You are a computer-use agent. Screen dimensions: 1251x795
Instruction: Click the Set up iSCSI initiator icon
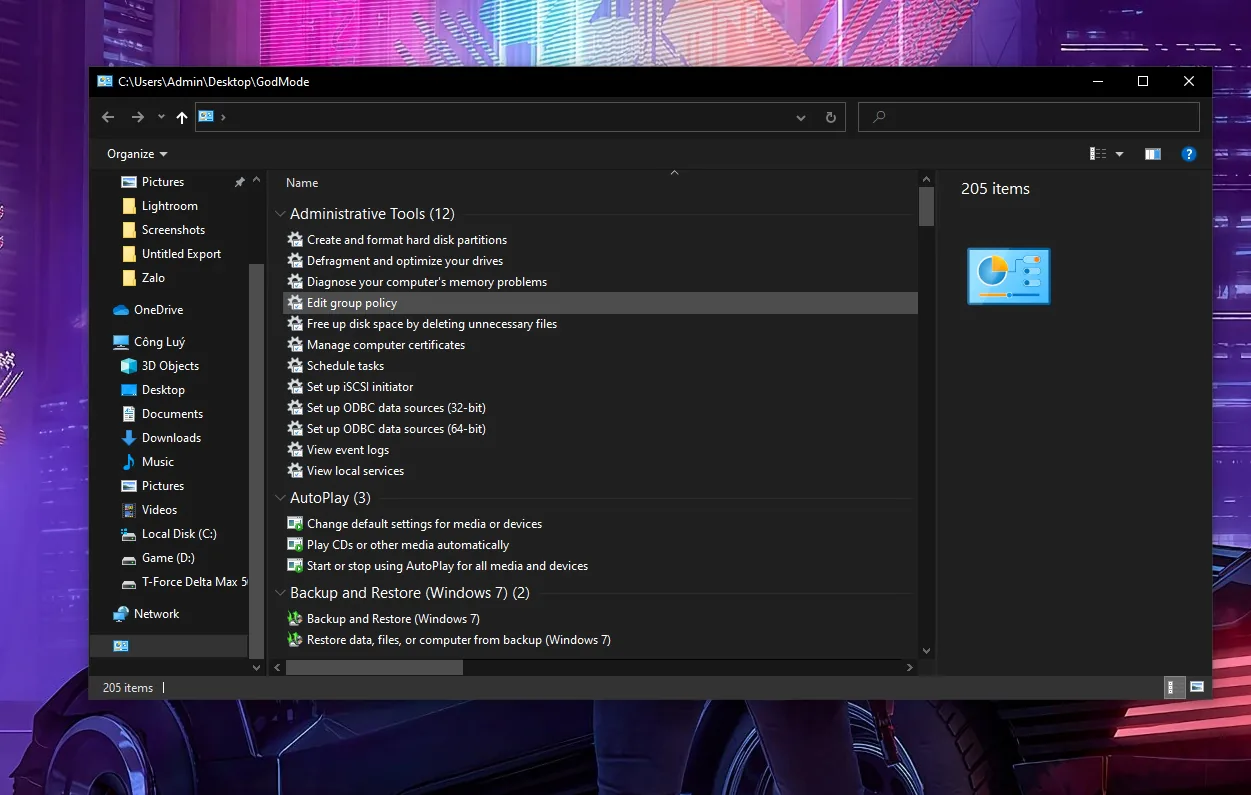point(295,387)
